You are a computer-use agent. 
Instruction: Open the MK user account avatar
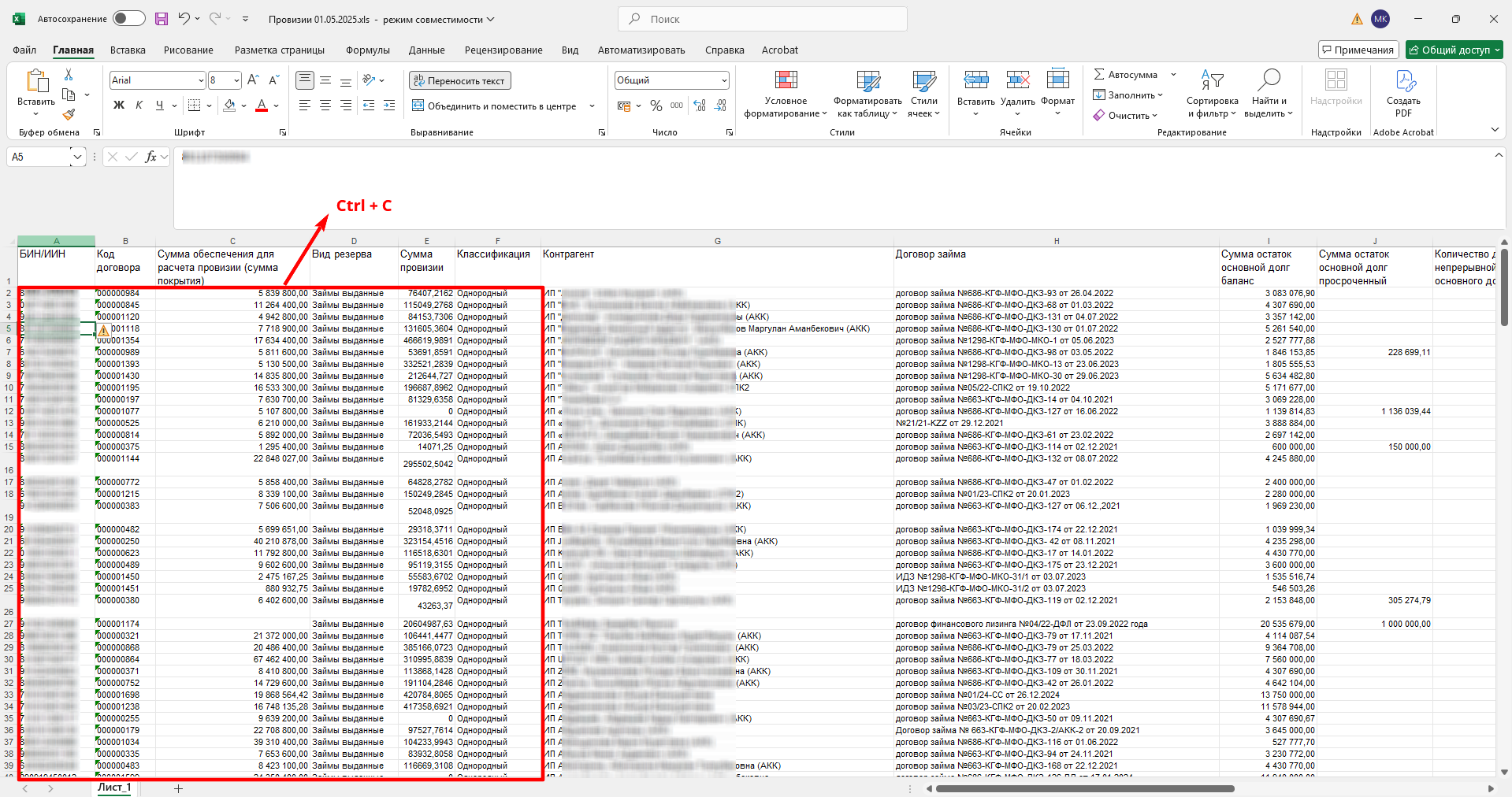(1380, 19)
